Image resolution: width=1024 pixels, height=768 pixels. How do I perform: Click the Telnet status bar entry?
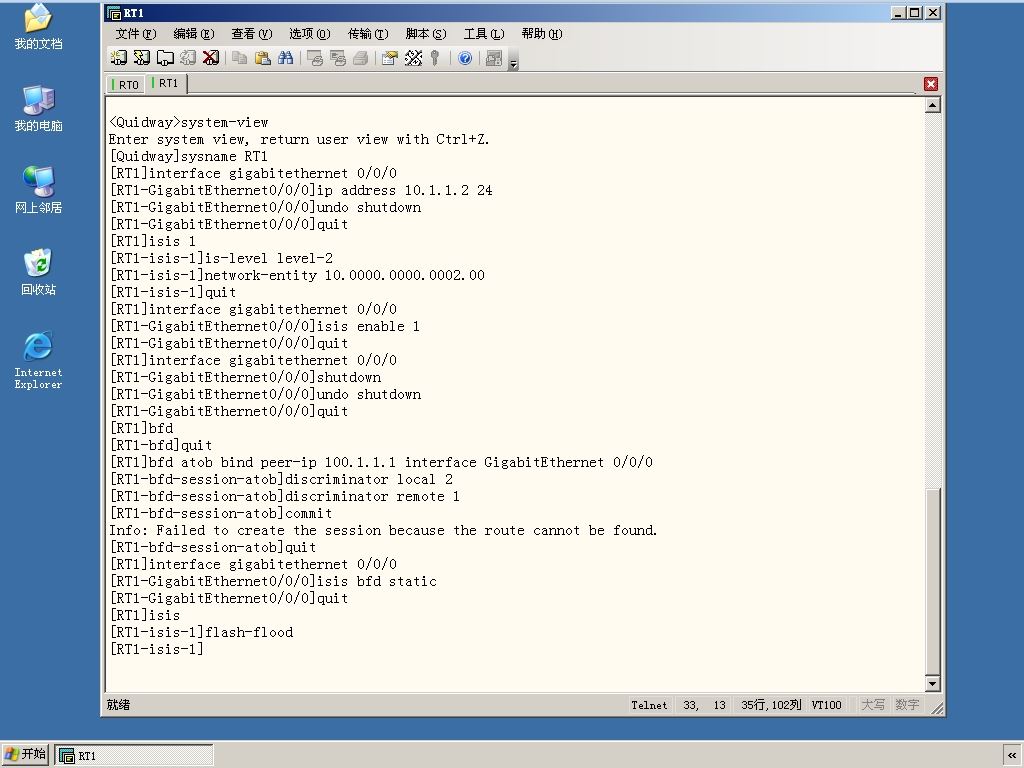pos(649,705)
